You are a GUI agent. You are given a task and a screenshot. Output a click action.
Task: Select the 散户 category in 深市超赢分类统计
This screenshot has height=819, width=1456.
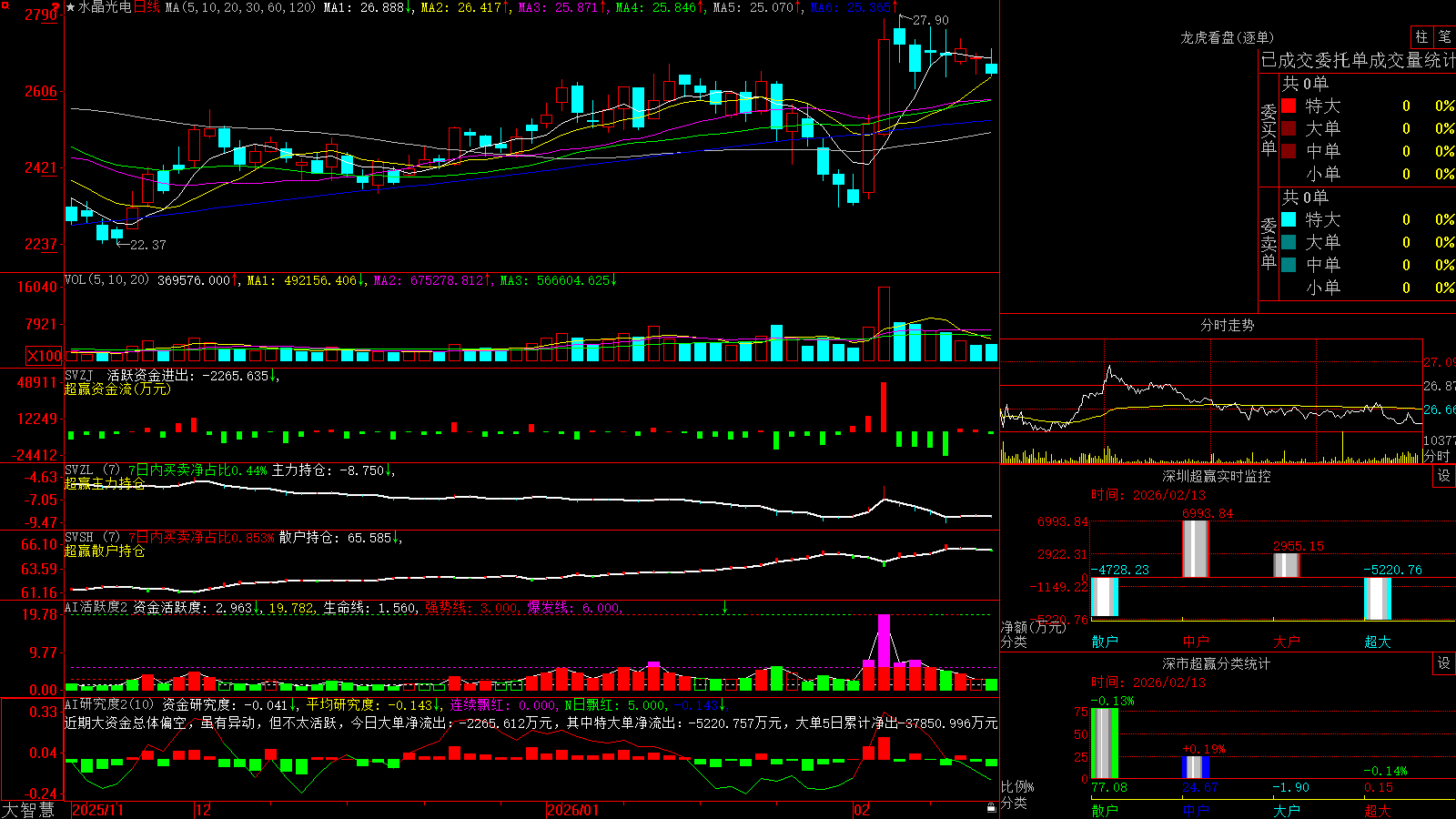pyautogui.click(x=1104, y=810)
